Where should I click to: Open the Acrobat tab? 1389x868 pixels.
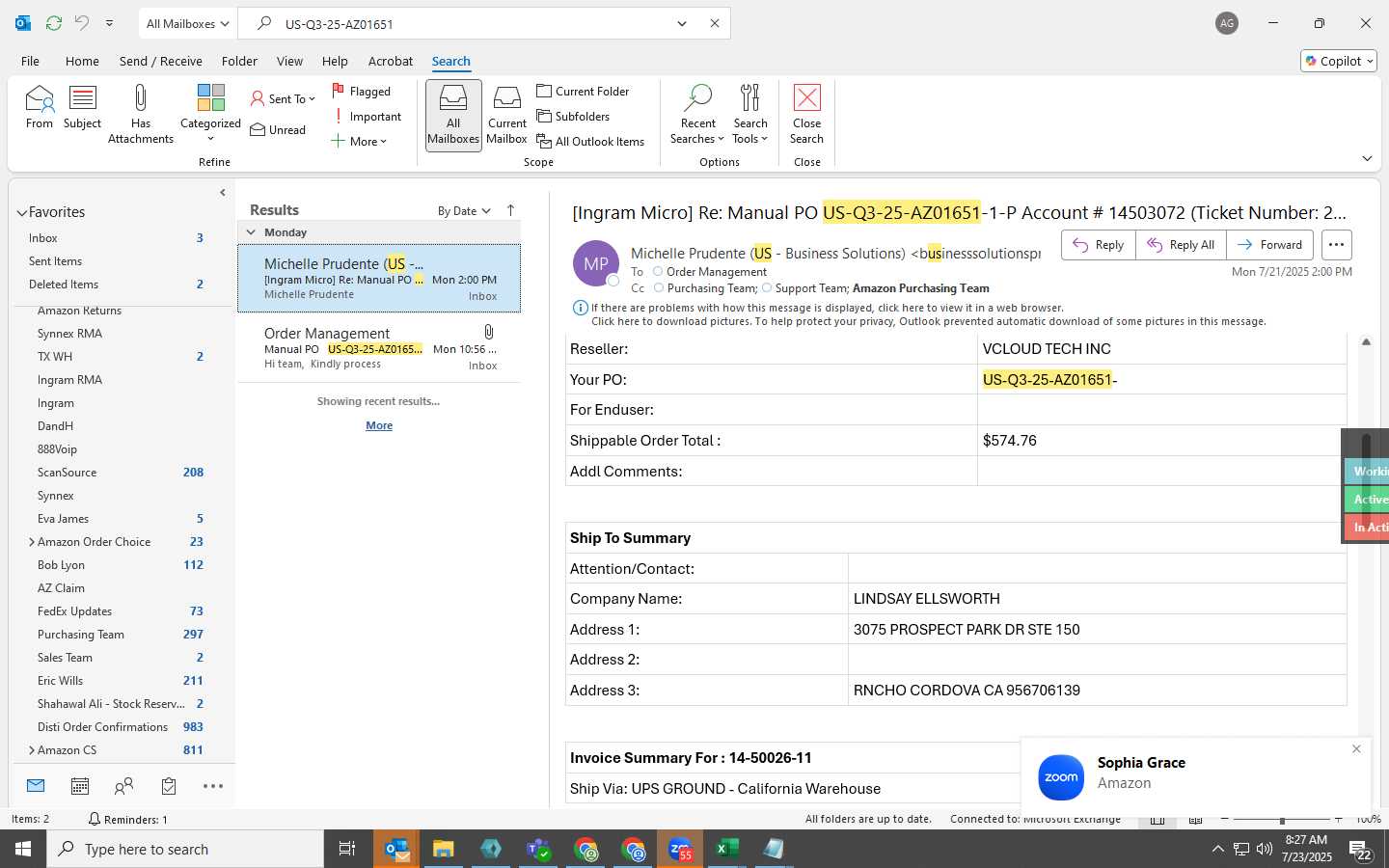point(391,61)
